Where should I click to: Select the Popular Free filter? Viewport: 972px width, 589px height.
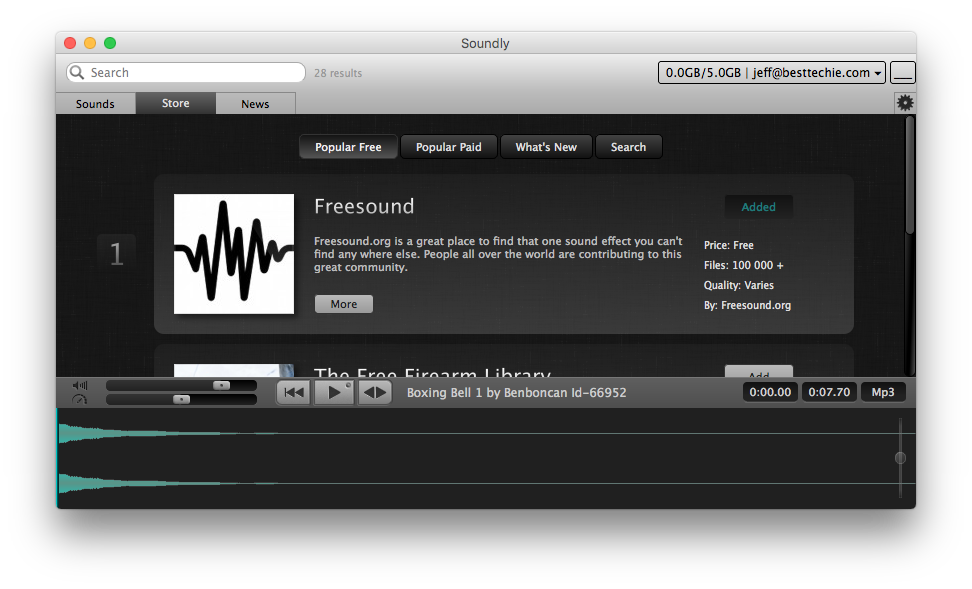348,147
